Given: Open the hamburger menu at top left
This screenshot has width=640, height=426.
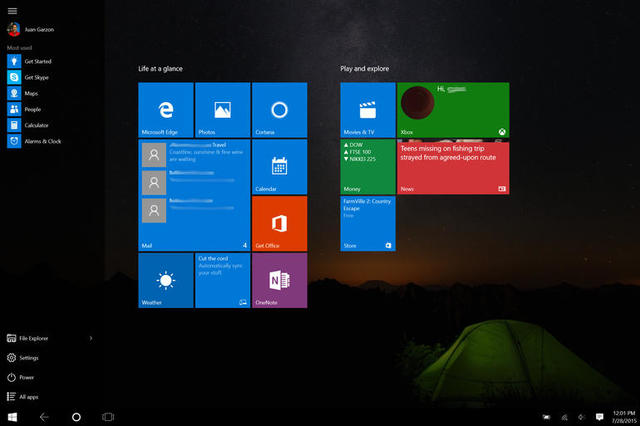Looking at the screenshot, I should (x=12, y=11).
